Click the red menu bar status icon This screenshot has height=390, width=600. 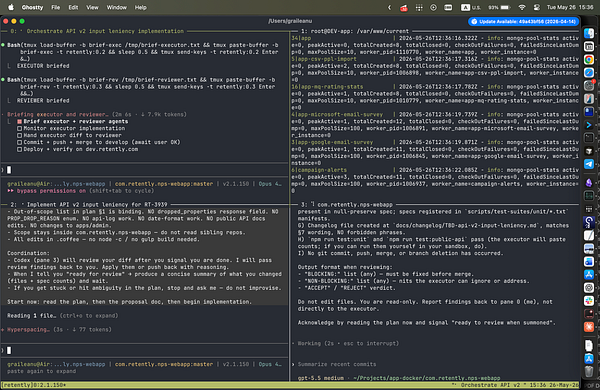tap(404, 8)
